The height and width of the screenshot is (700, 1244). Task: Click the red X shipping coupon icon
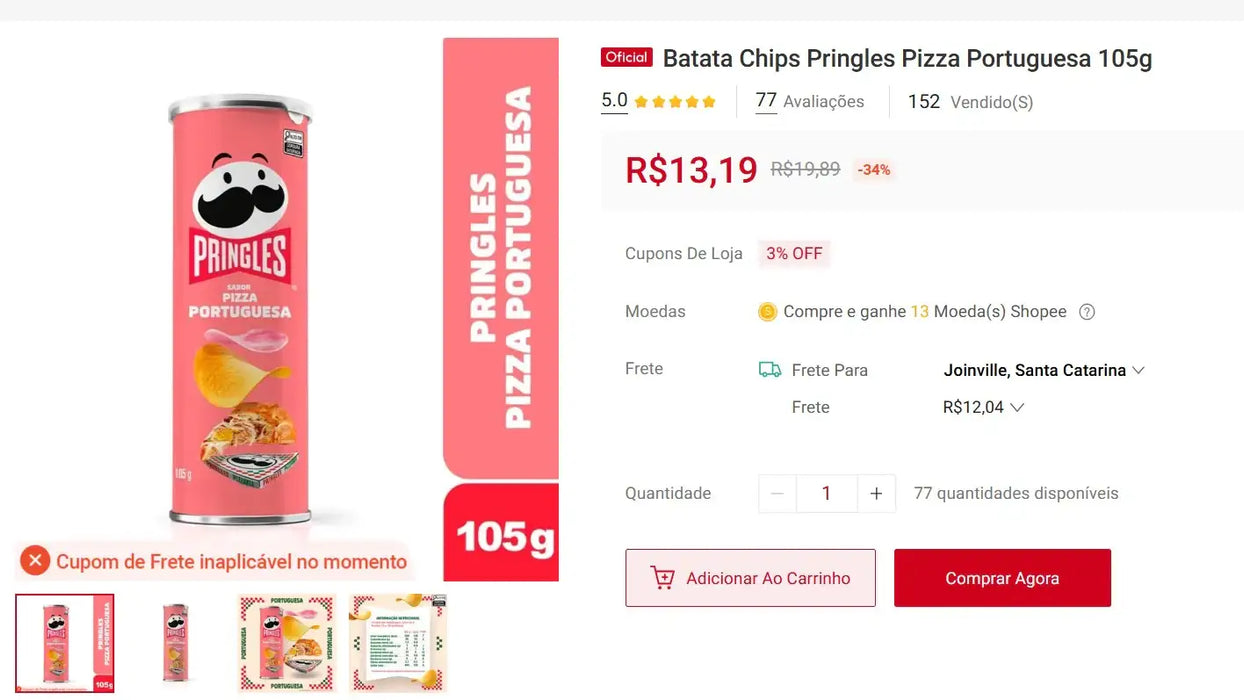point(35,561)
